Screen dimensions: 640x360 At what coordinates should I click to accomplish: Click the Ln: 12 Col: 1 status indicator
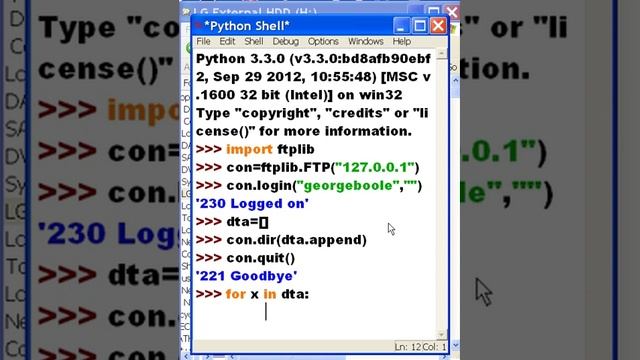(x=420, y=347)
